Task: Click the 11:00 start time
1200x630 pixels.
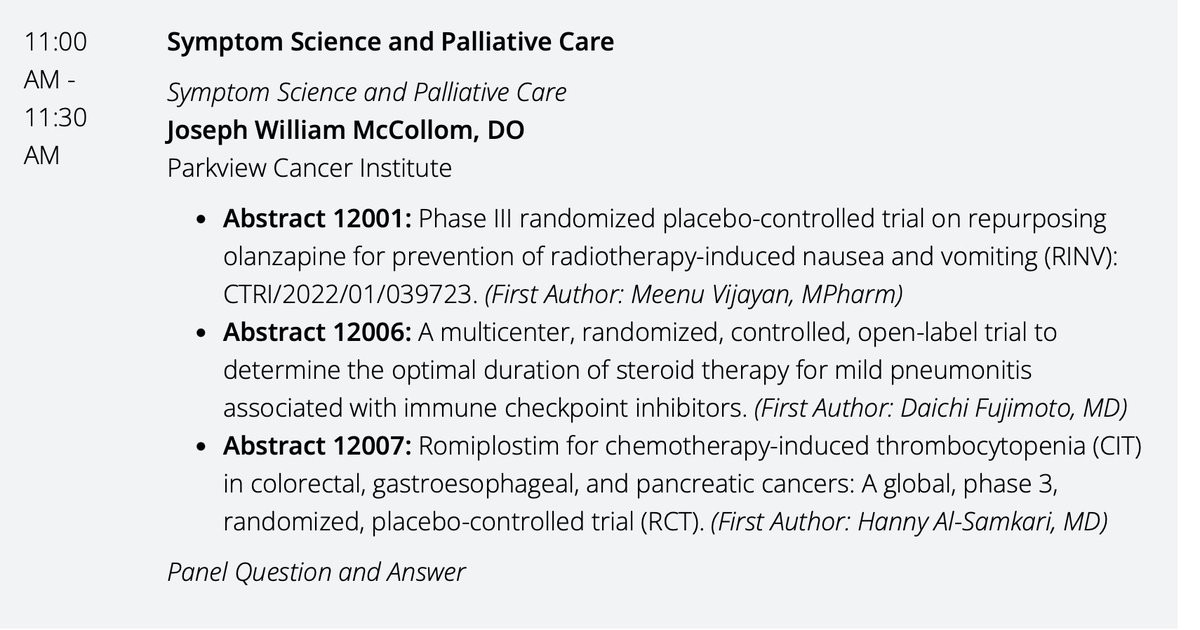Action: pyautogui.click(x=55, y=42)
